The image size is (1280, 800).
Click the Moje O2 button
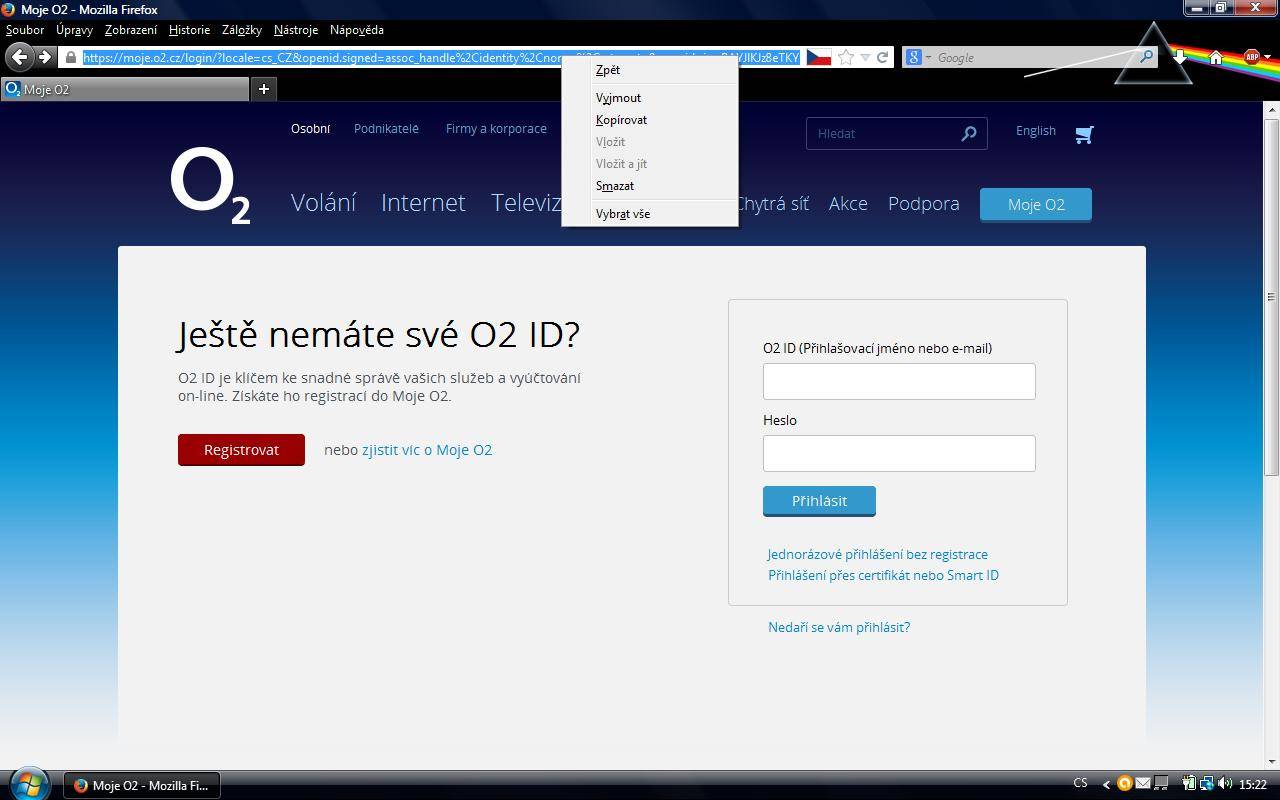1036,204
